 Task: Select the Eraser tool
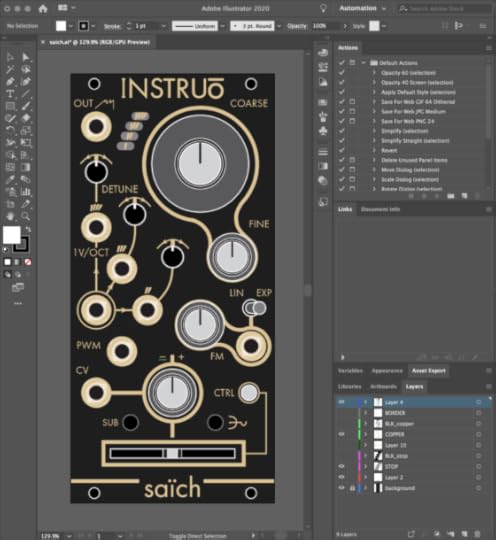[26, 118]
